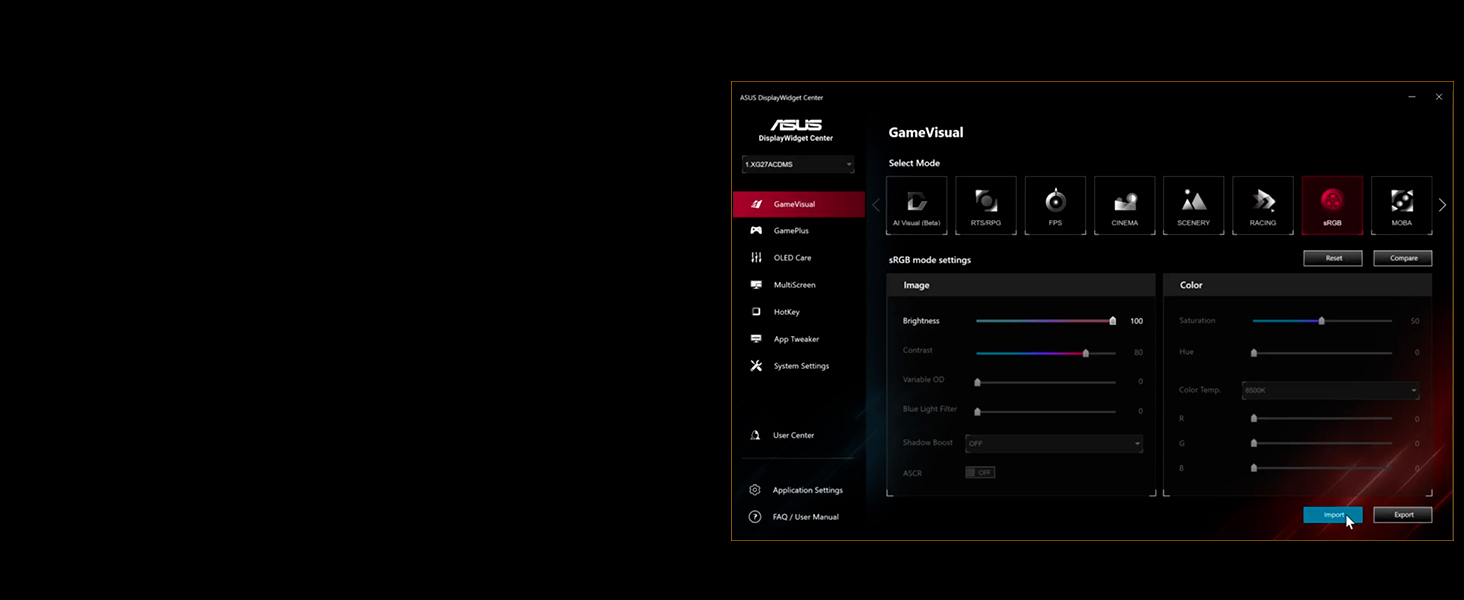Open the Color Temp dropdown
The image size is (1464, 600).
[x=1330, y=390]
